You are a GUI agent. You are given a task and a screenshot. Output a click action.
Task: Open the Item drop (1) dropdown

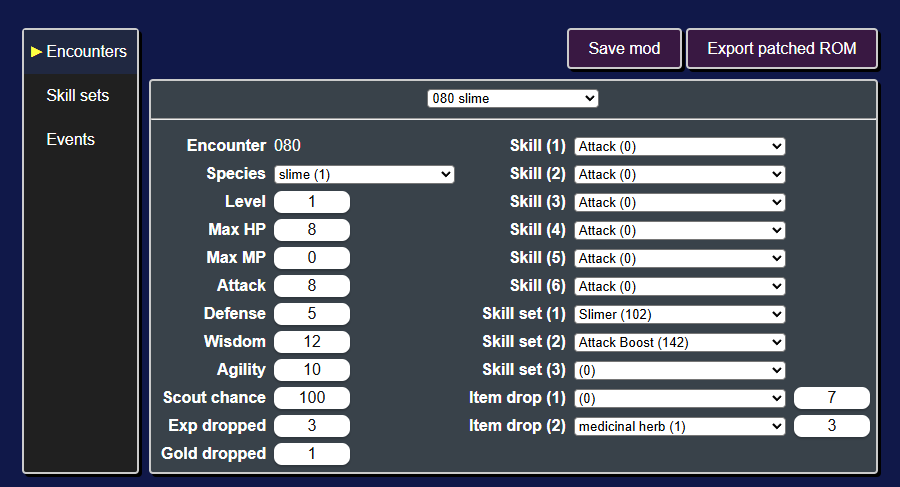[680, 399]
